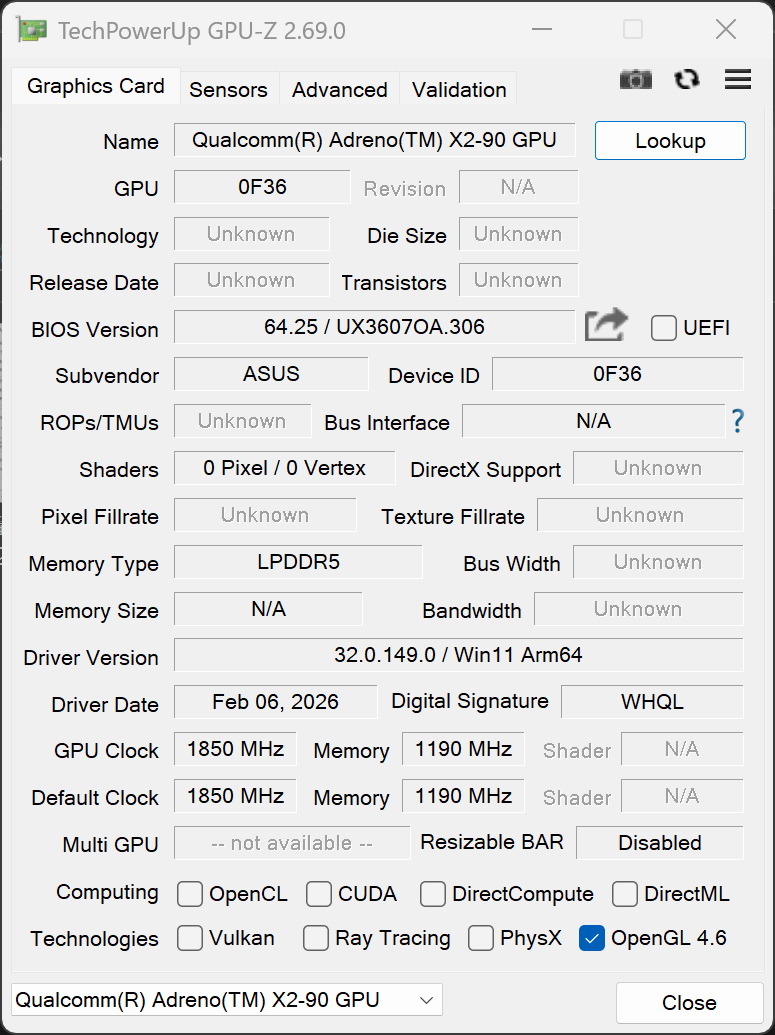Toggle the Ray Tracing checkbox
This screenshot has width=775, height=1035.
pyautogui.click(x=316, y=938)
